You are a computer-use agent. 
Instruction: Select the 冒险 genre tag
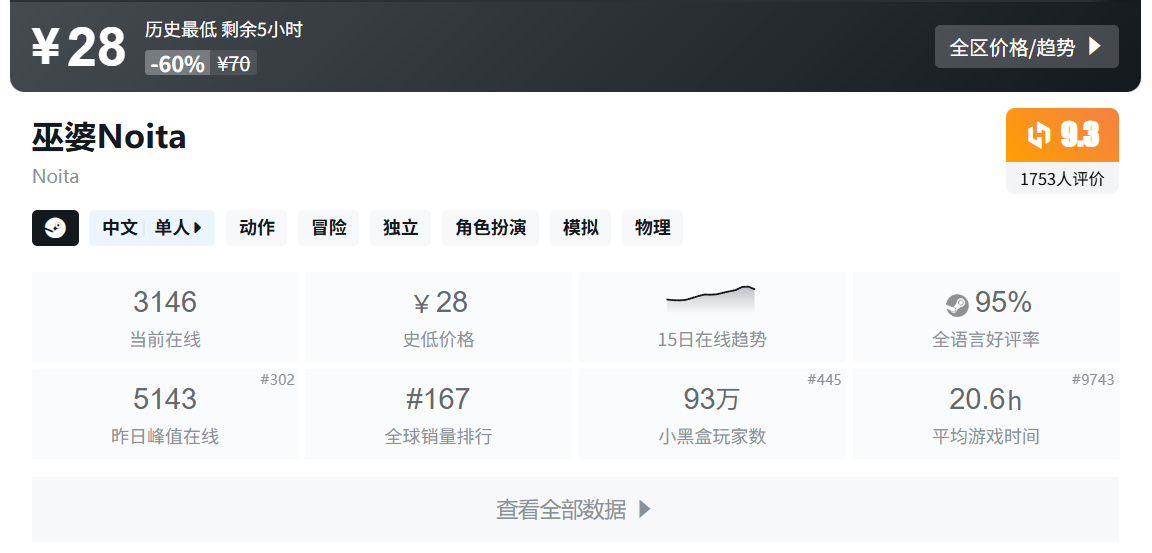328,228
